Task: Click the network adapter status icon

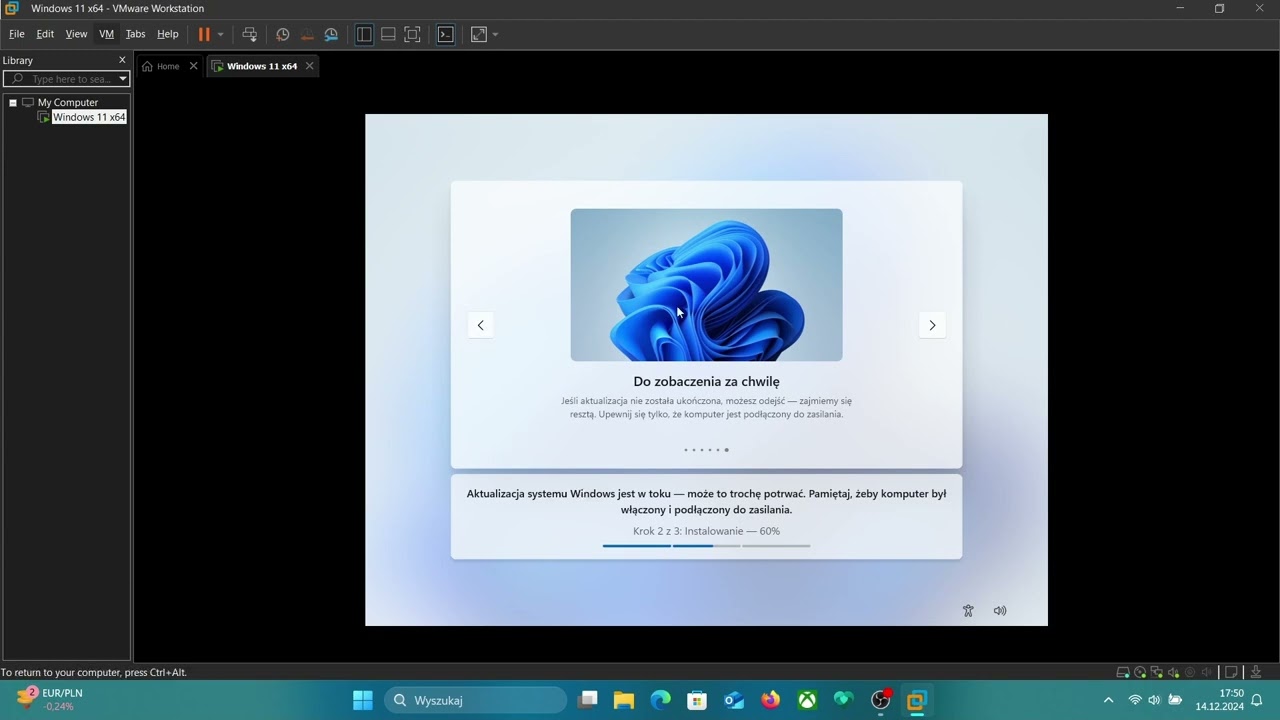Action: pyautogui.click(x=1157, y=672)
